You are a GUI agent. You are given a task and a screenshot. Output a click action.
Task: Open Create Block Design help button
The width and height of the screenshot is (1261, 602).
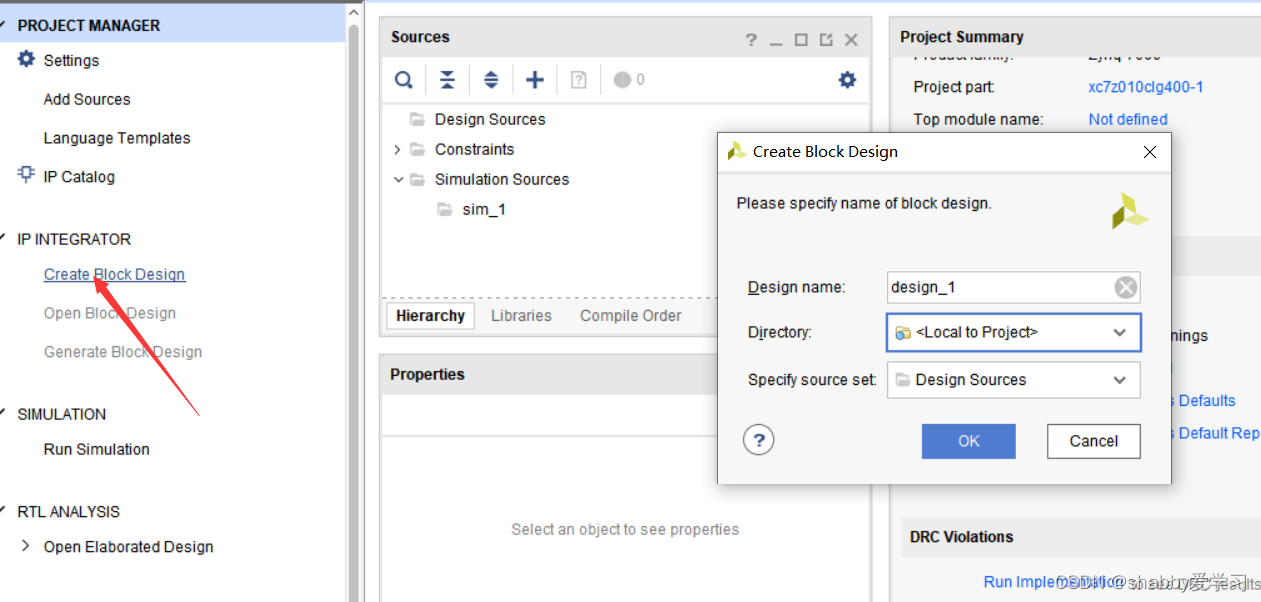(x=759, y=439)
